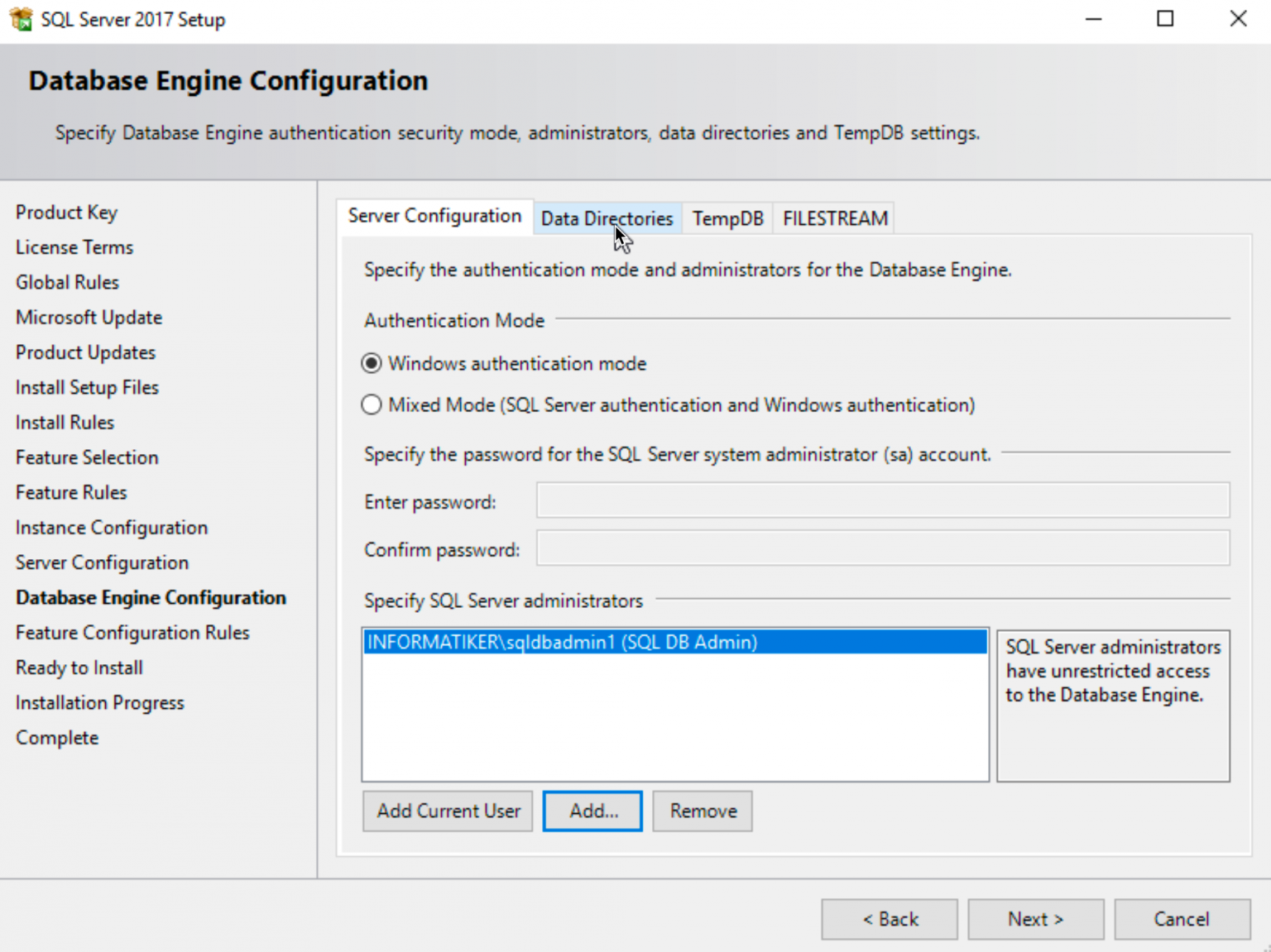1271x952 pixels.
Task: Click Add Current User
Action: coord(447,811)
